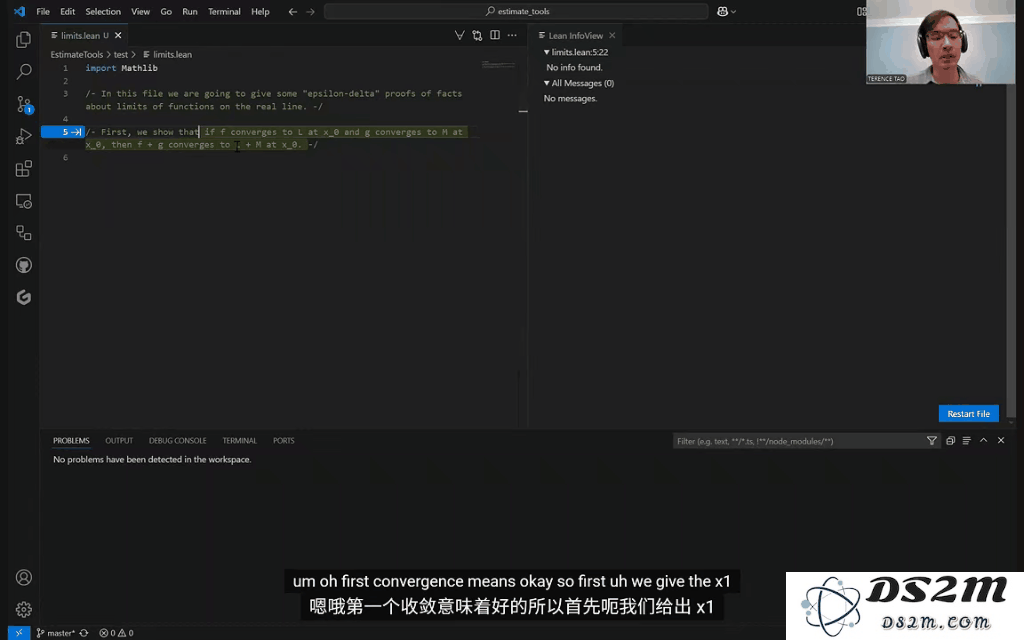Open the View menu

point(140,11)
